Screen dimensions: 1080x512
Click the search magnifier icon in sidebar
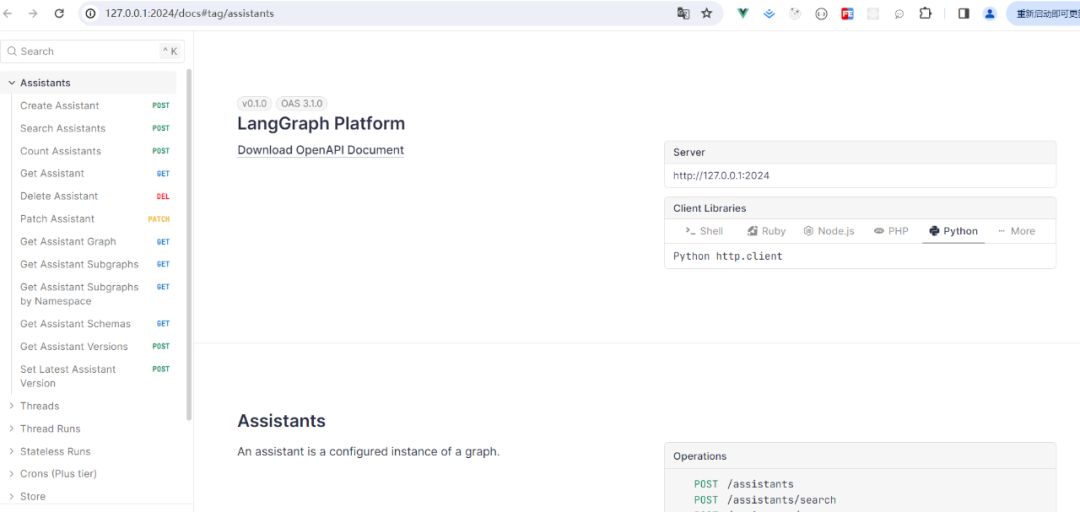pos(12,51)
